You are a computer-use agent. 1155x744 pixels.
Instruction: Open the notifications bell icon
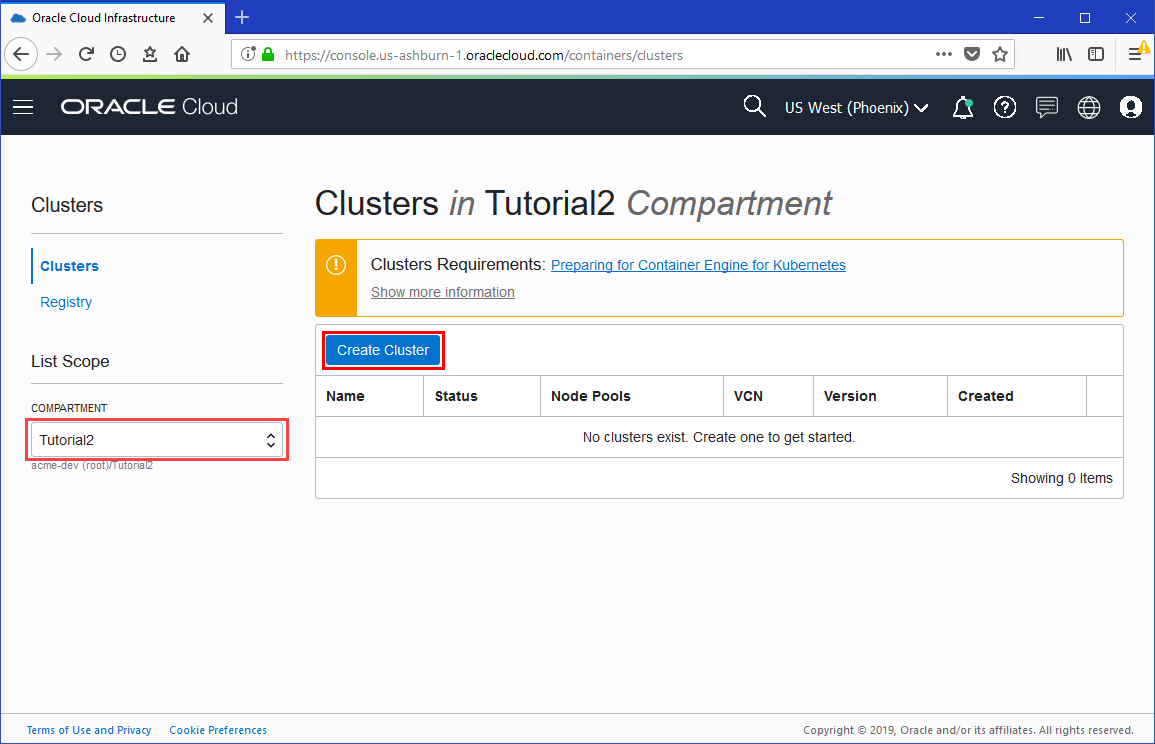point(963,108)
